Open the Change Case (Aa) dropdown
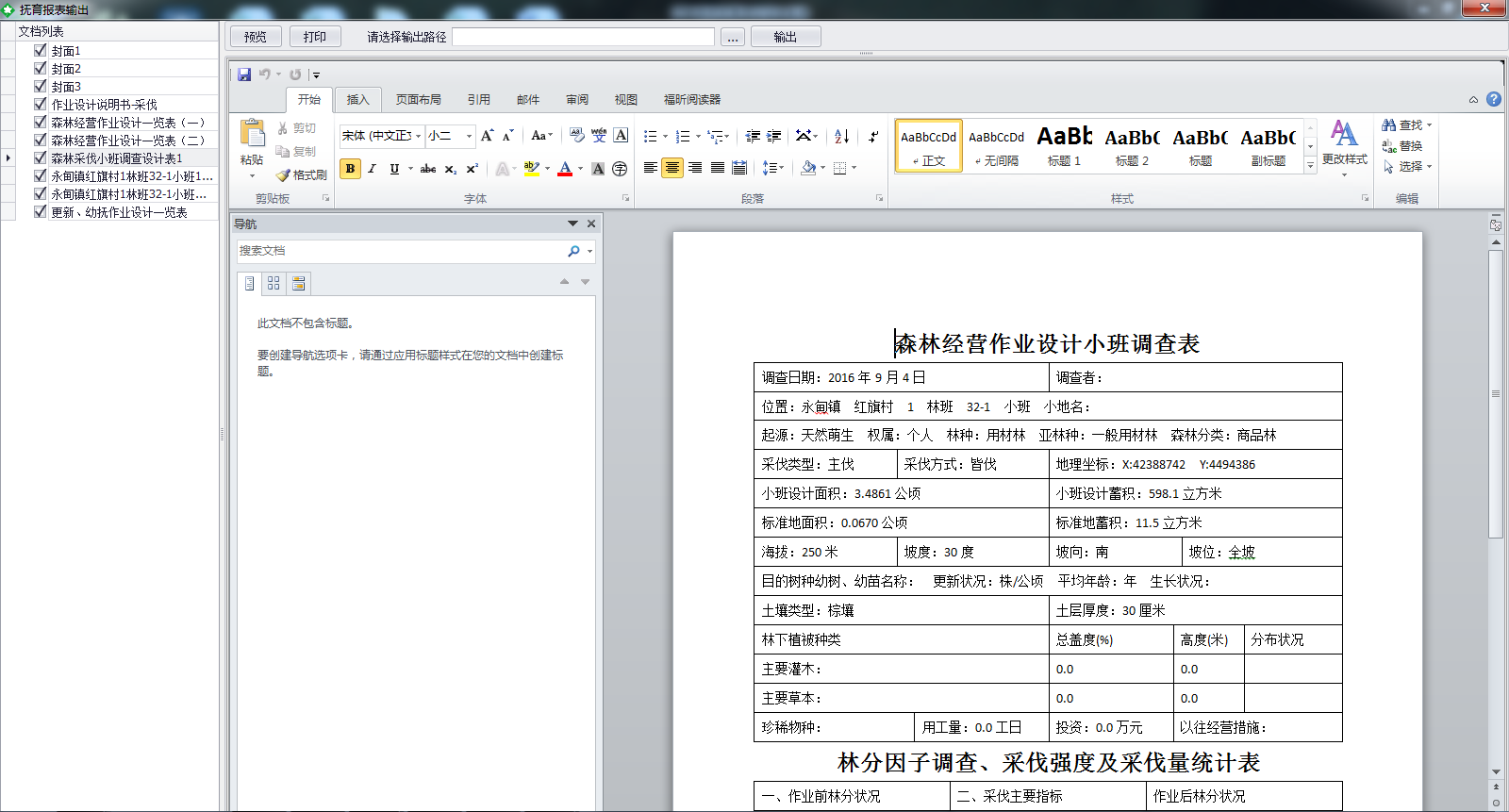This screenshot has width=1509, height=812. click(x=542, y=136)
